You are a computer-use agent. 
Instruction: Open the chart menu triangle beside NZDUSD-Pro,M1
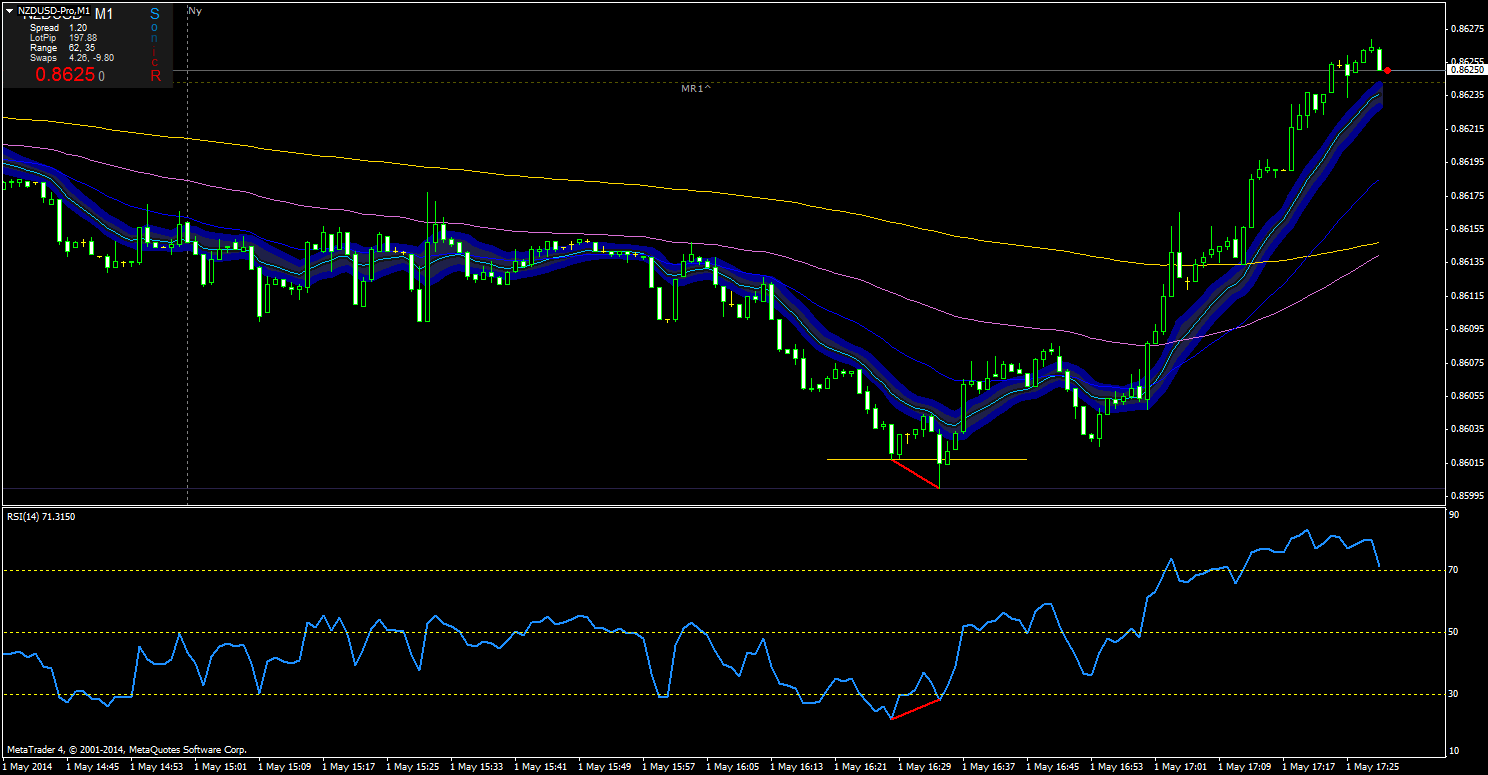click(9, 10)
